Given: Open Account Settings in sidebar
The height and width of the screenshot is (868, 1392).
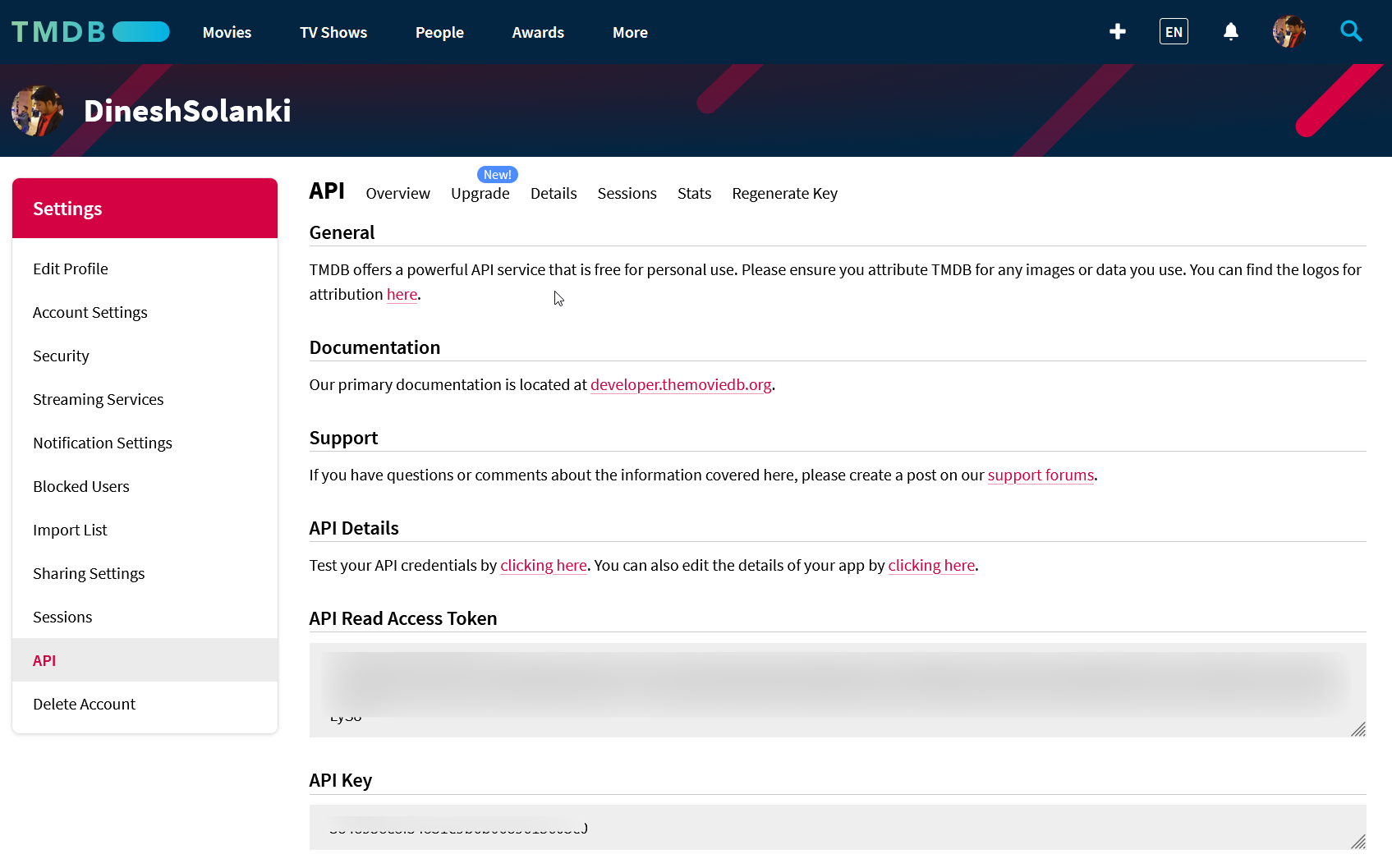Looking at the screenshot, I should pyautogui.click(x=145, y=312).
